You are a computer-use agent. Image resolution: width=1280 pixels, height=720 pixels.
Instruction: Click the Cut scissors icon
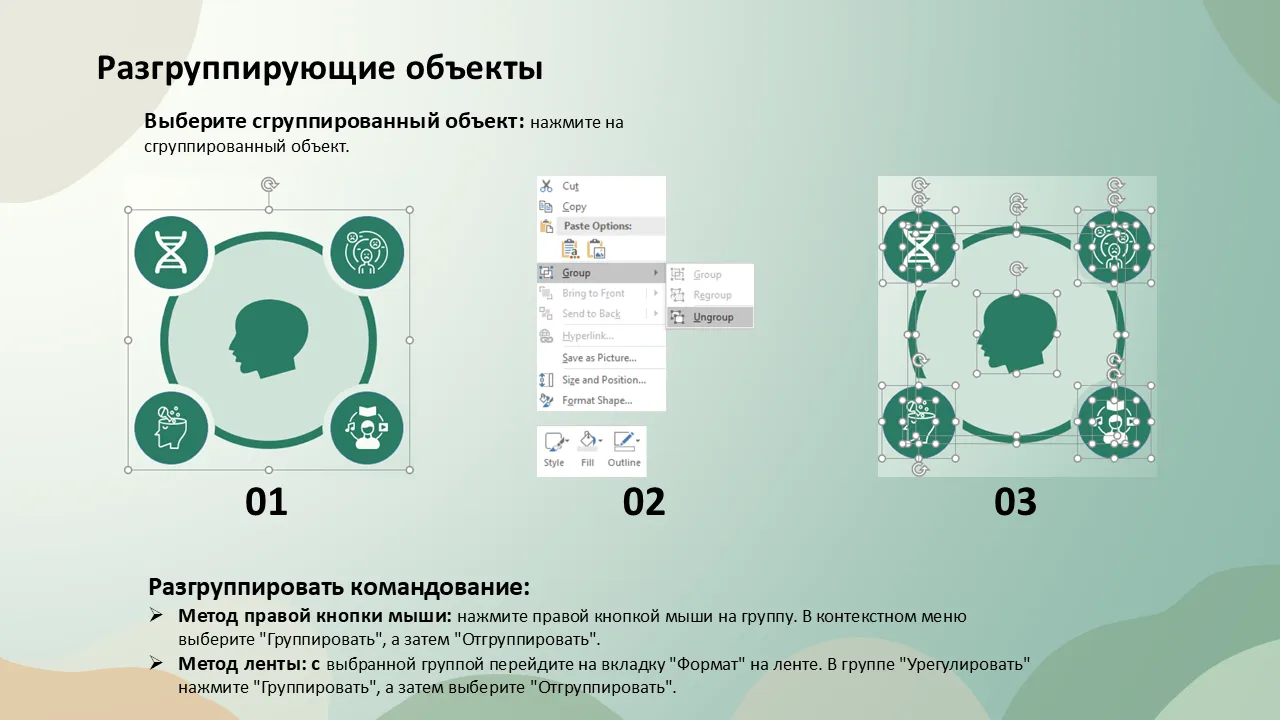tap(546, 186)
